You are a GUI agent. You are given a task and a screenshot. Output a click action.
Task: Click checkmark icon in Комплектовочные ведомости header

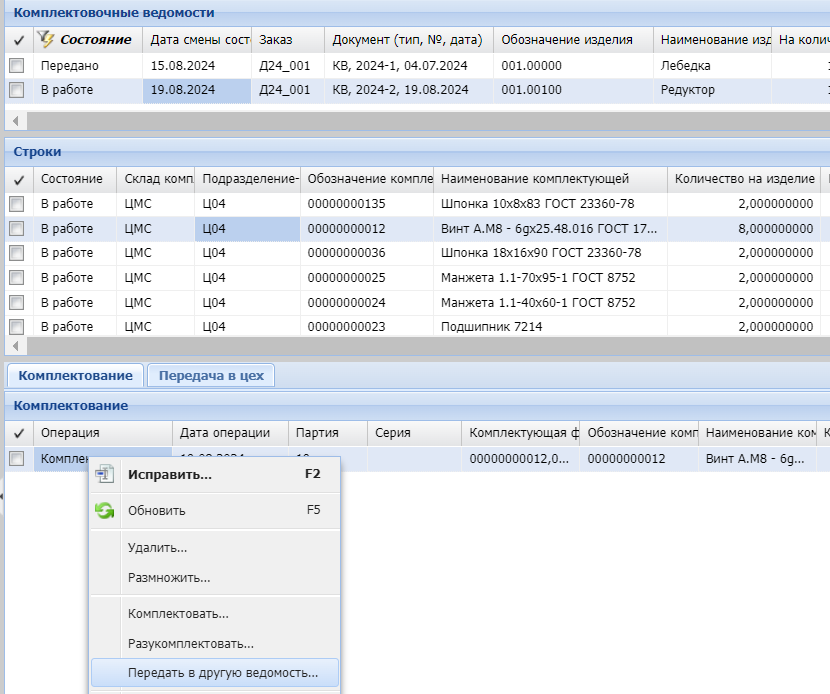click(17, 40)
